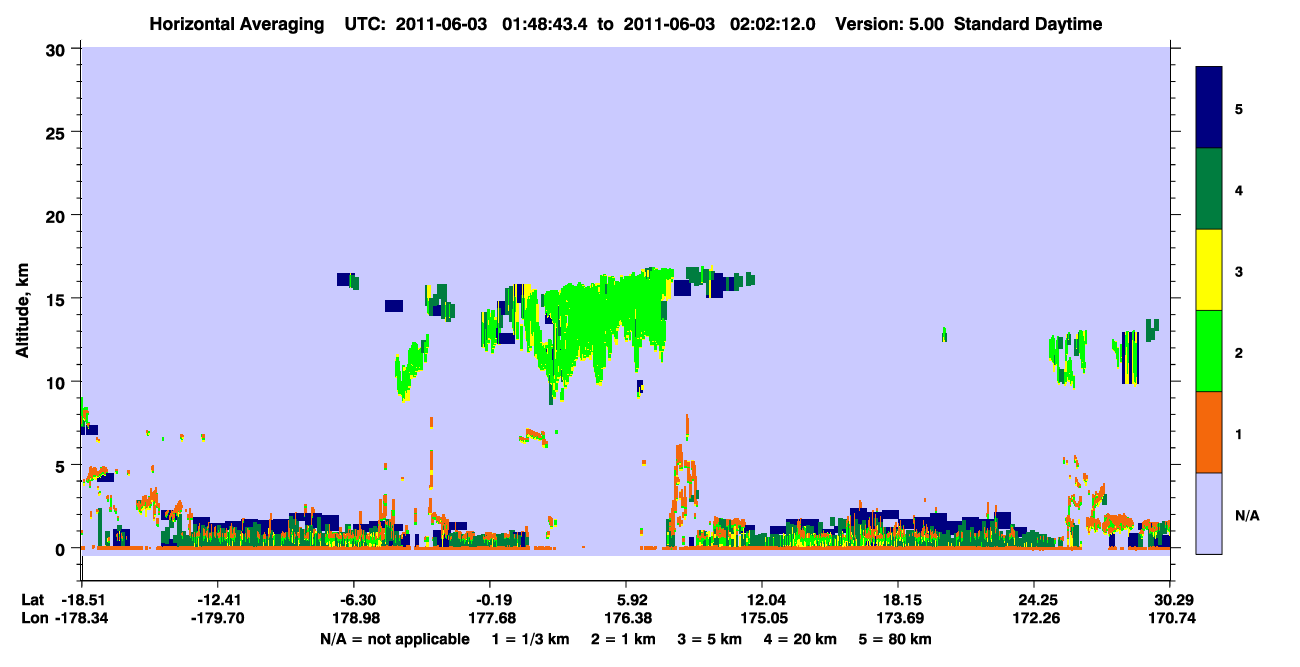Click the dark green level 4 swatch
Image resolution: width=1300 pixels, height=667 pixels.
pyautogui.click(x=1209, y=189)
